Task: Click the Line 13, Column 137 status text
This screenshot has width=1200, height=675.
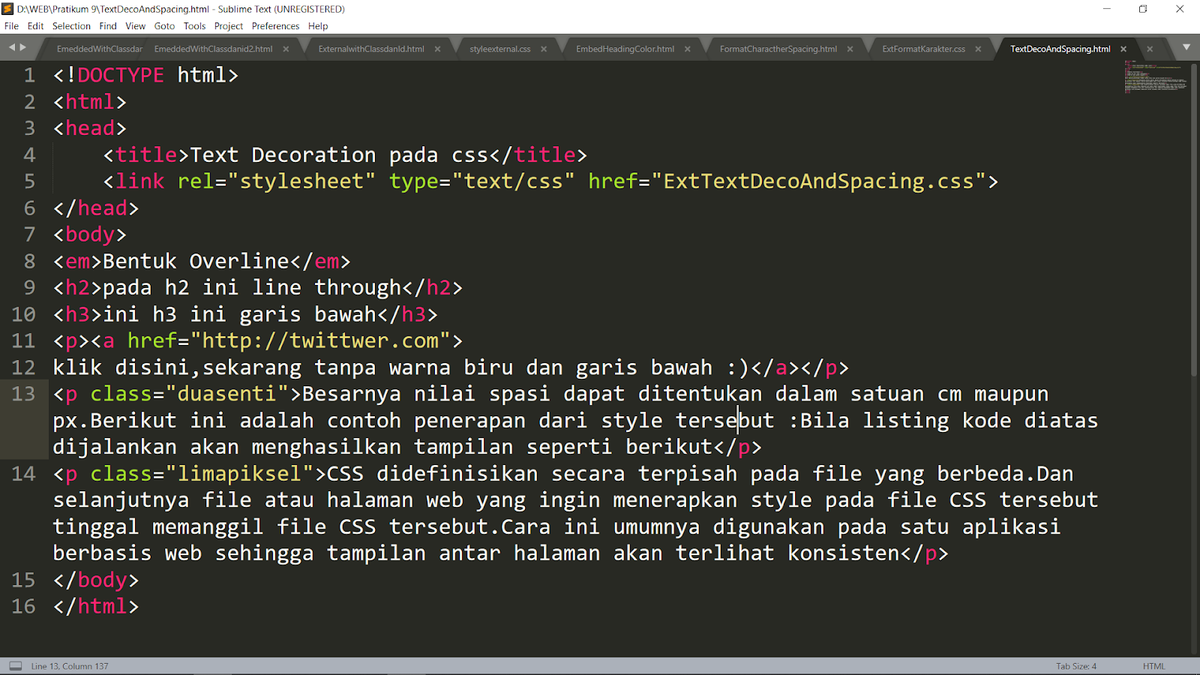Action: click(x=70, y=666)
